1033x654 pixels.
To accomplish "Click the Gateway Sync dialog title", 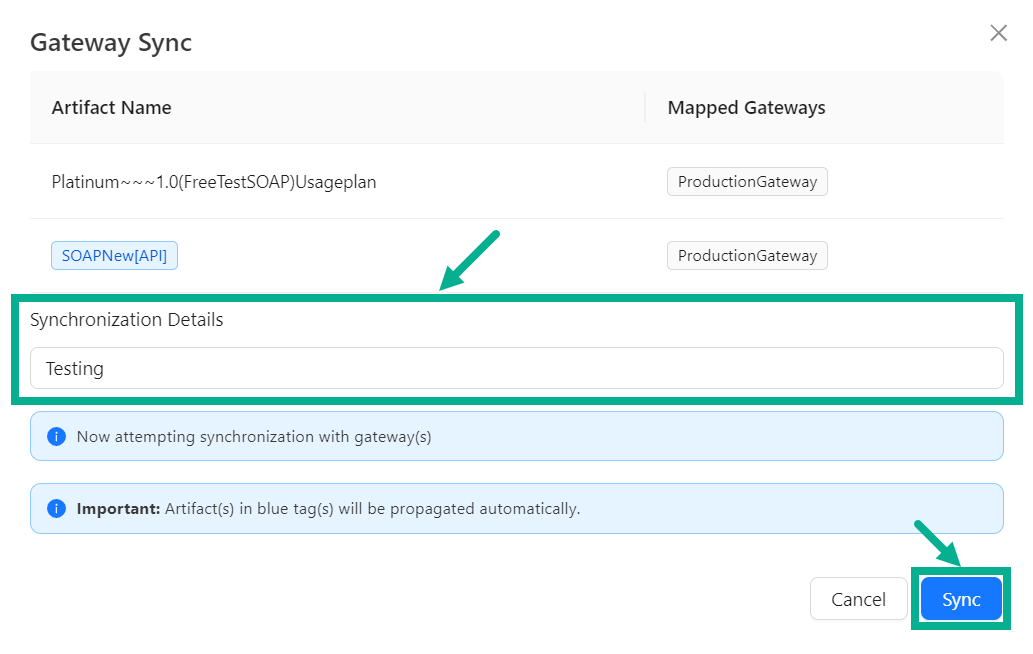I will click(x=110, y=43).
